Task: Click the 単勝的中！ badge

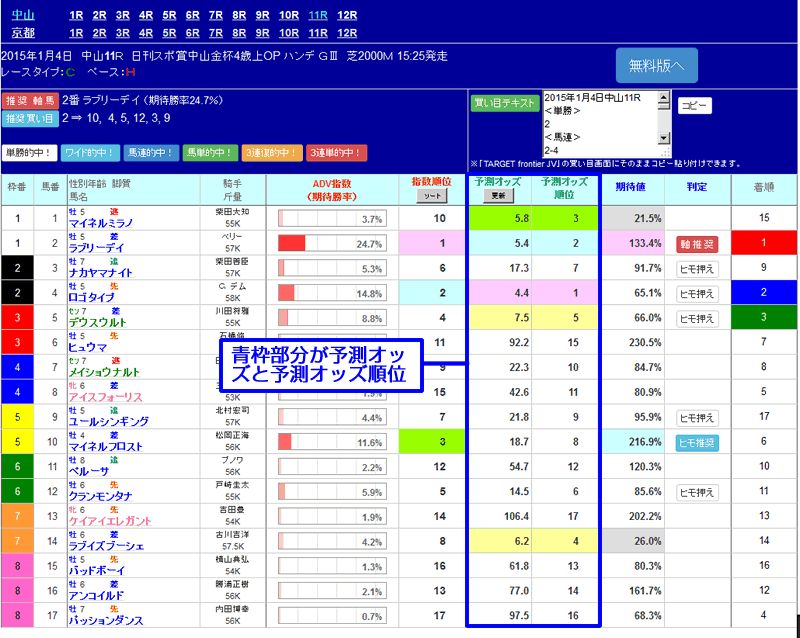Action: click(x=30, y=153)
